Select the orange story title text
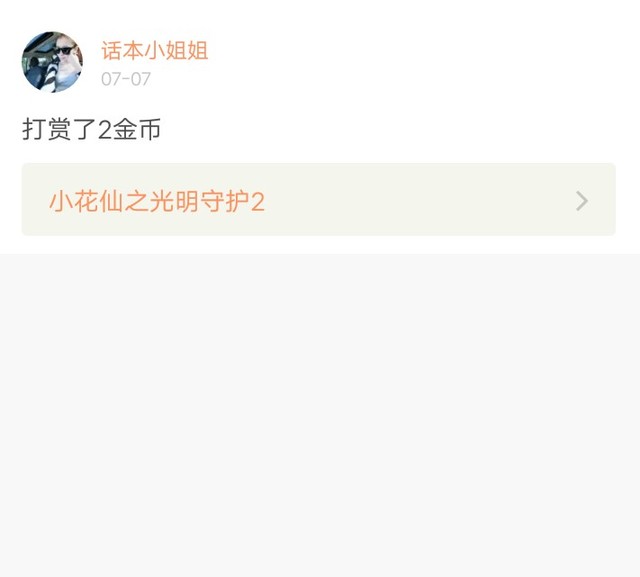 pyautogui.click(x=157, y=201)
